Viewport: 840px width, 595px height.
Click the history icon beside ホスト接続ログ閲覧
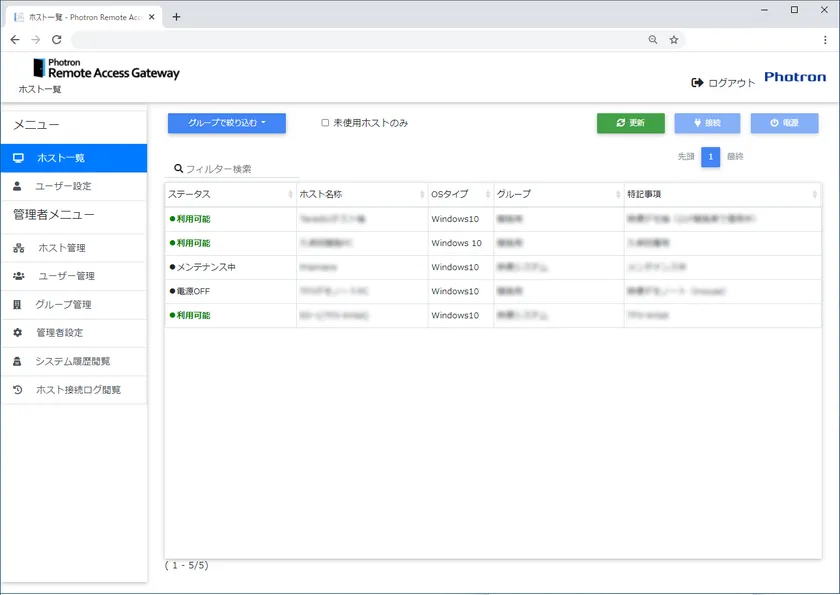(18, 390)
